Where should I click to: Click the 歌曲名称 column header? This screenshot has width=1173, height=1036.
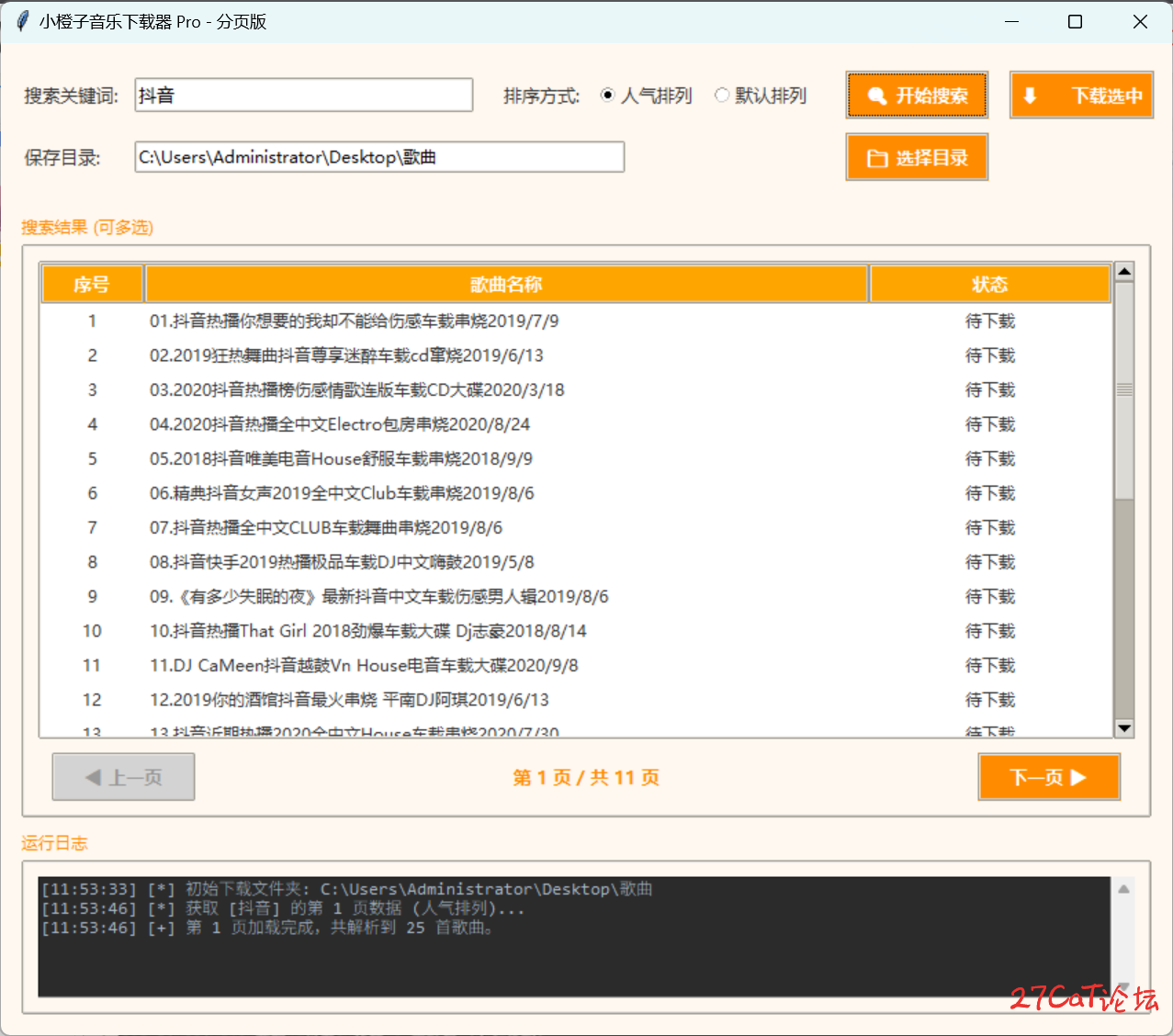506,284
